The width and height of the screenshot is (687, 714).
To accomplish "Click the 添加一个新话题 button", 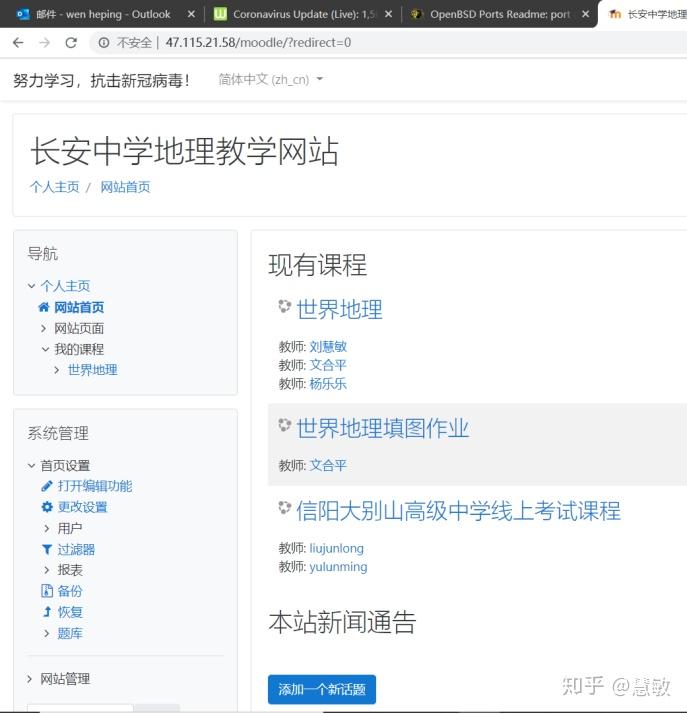I will pyautogui.click(x=322, y=689).
